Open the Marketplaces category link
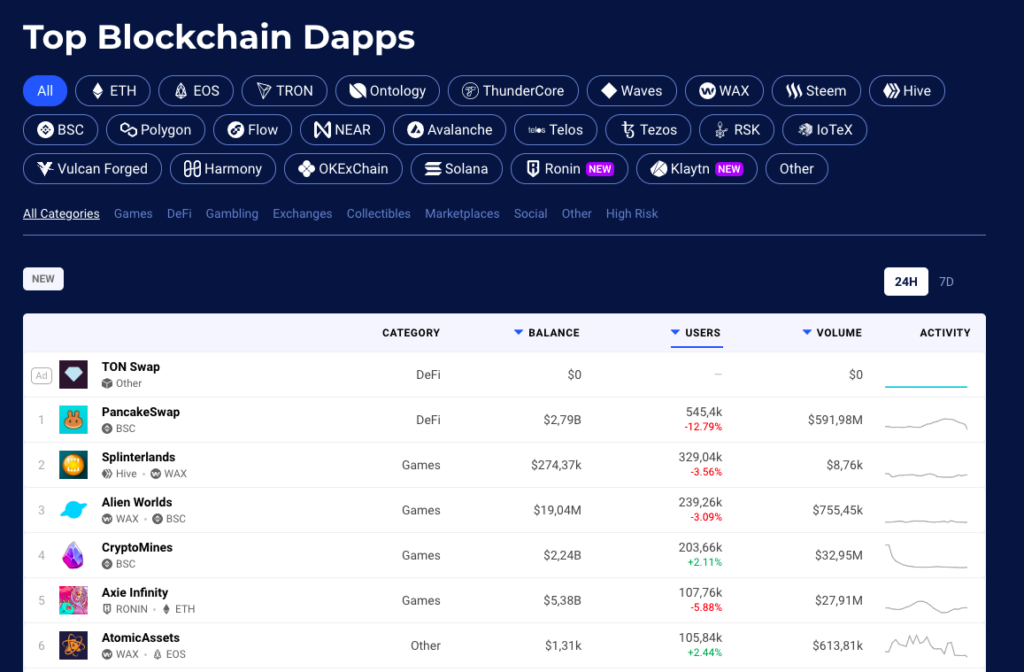Screen dimensions: 1024x672 (462, 214)
